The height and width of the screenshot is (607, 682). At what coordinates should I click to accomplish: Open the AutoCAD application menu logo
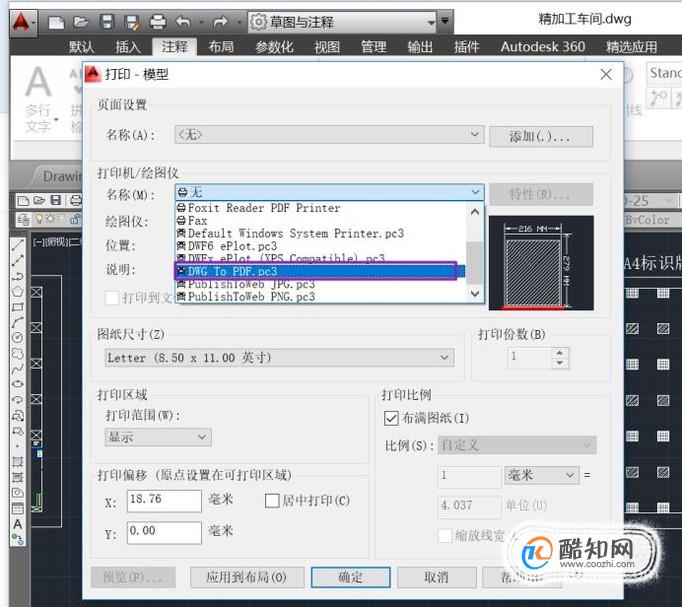[21, 22]
